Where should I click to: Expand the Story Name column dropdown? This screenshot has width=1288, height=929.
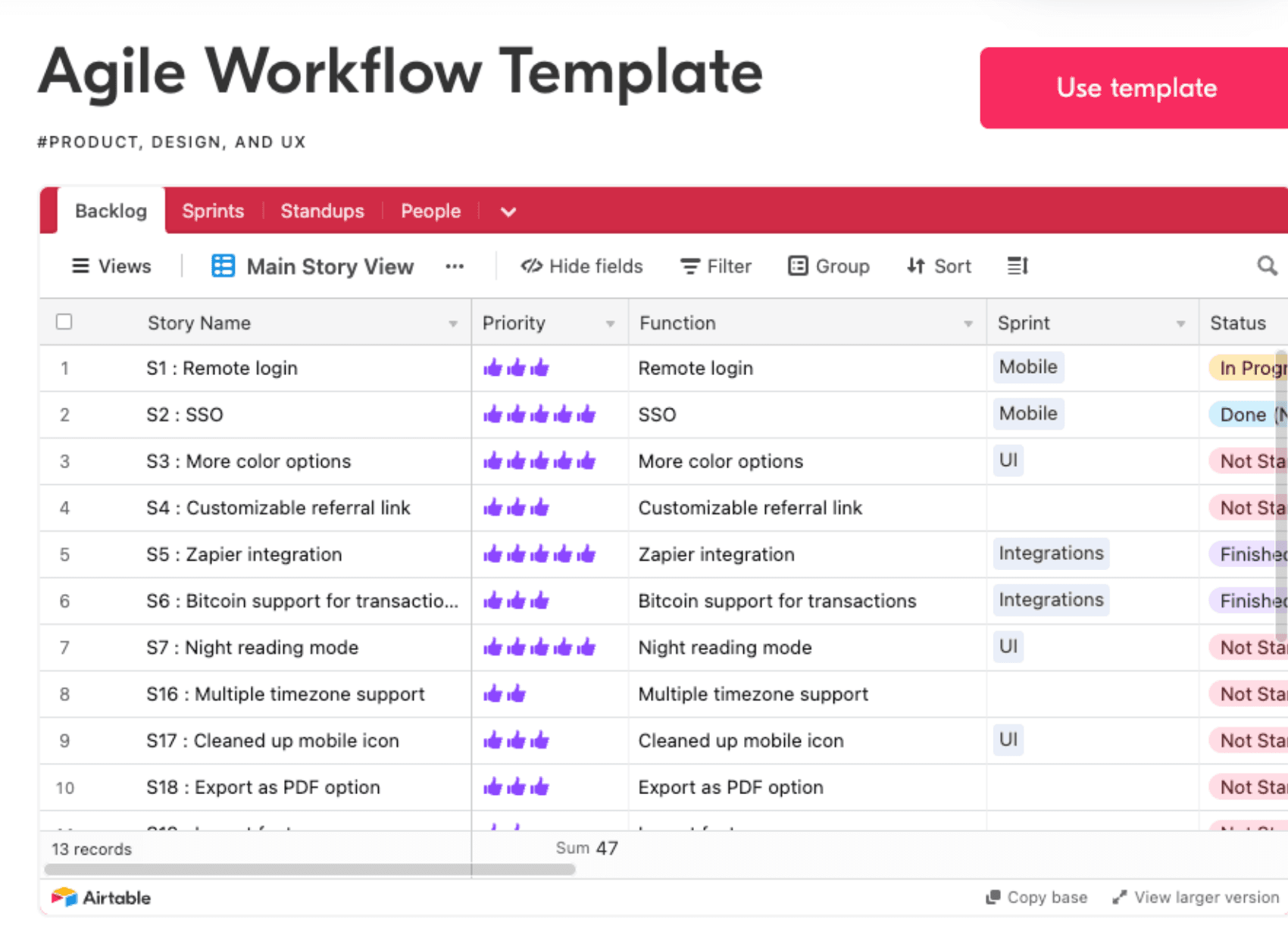coord(453,324)
